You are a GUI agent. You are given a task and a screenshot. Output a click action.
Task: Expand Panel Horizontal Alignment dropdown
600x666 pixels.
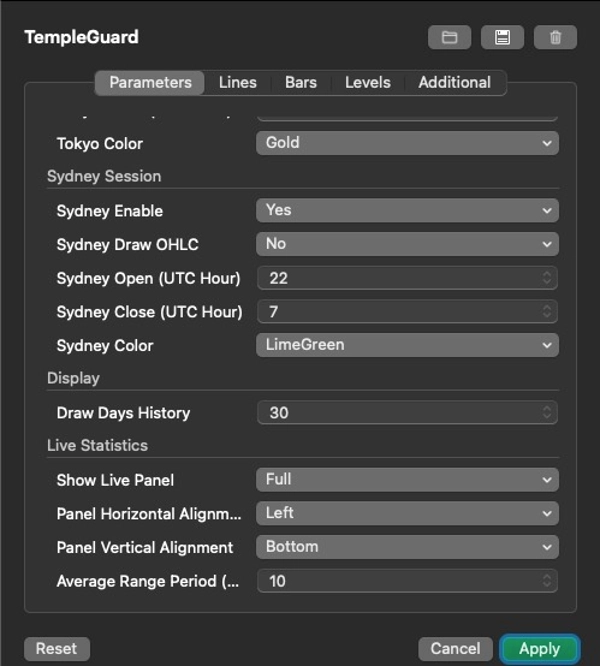click(407, 513)
